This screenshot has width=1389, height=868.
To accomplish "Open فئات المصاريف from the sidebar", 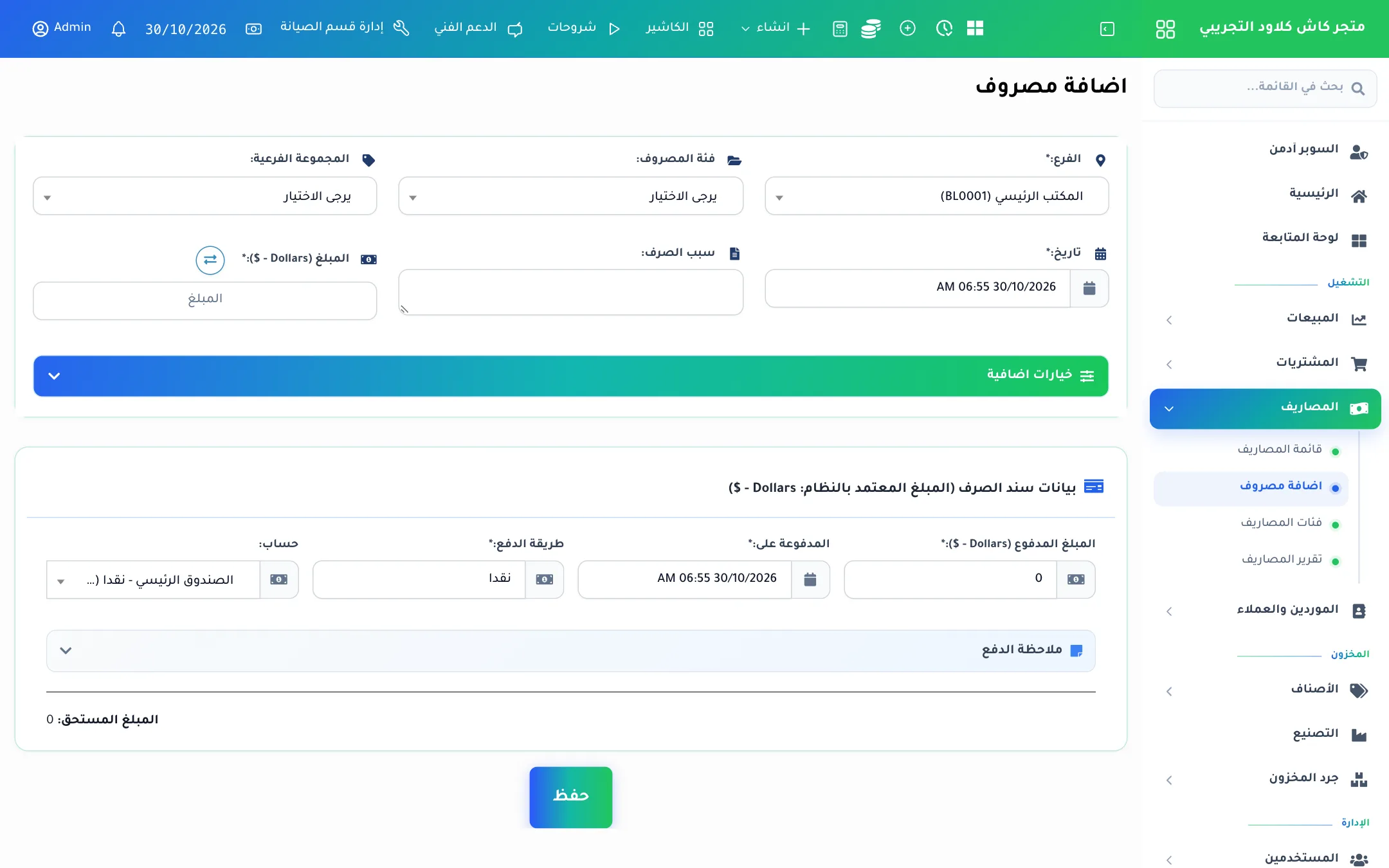I will pos(1282,523).
